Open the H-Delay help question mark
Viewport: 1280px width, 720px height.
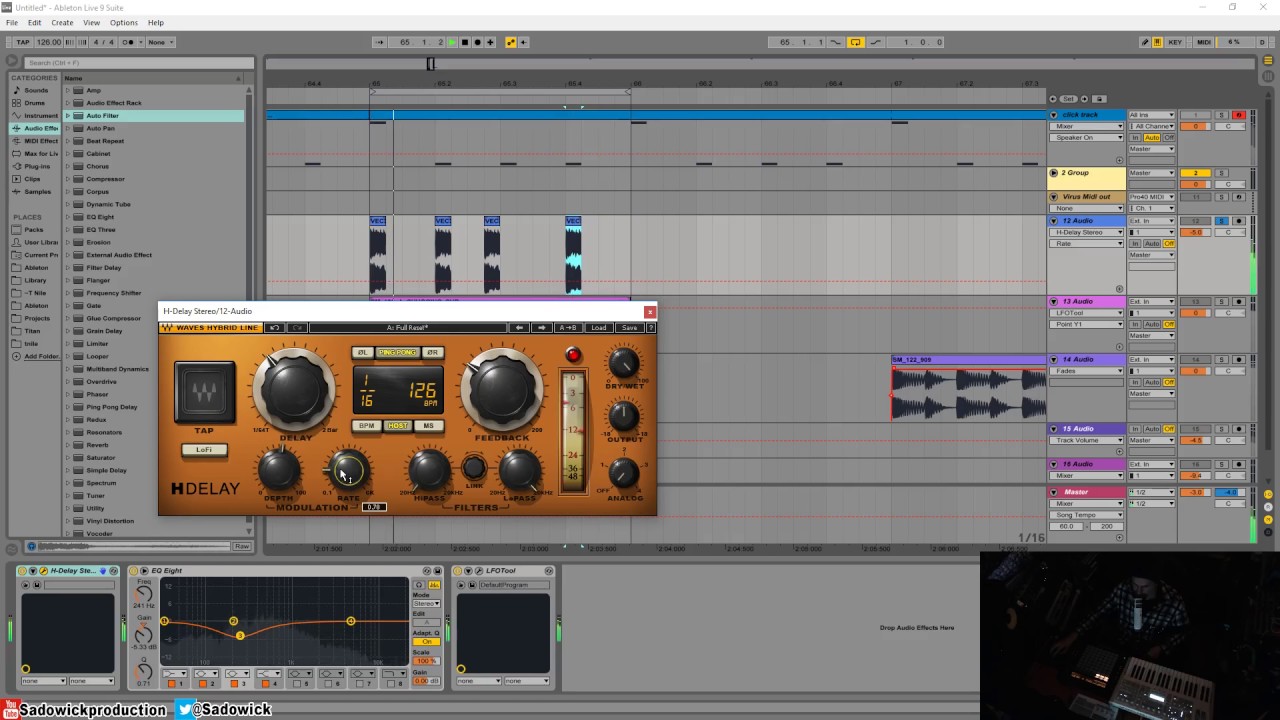(651, 328)
